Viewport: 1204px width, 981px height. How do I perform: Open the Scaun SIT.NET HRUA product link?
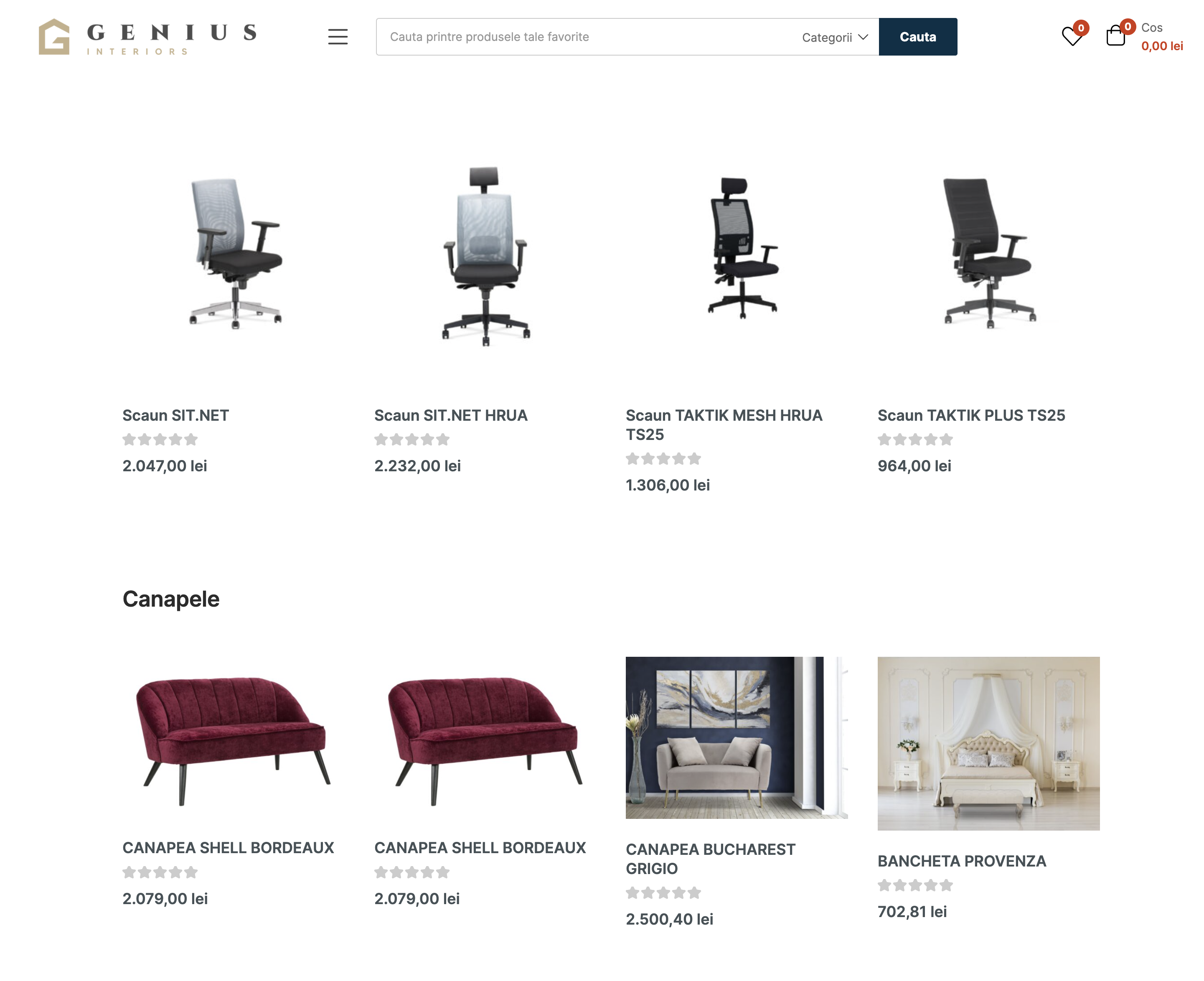tap(450, 415)
